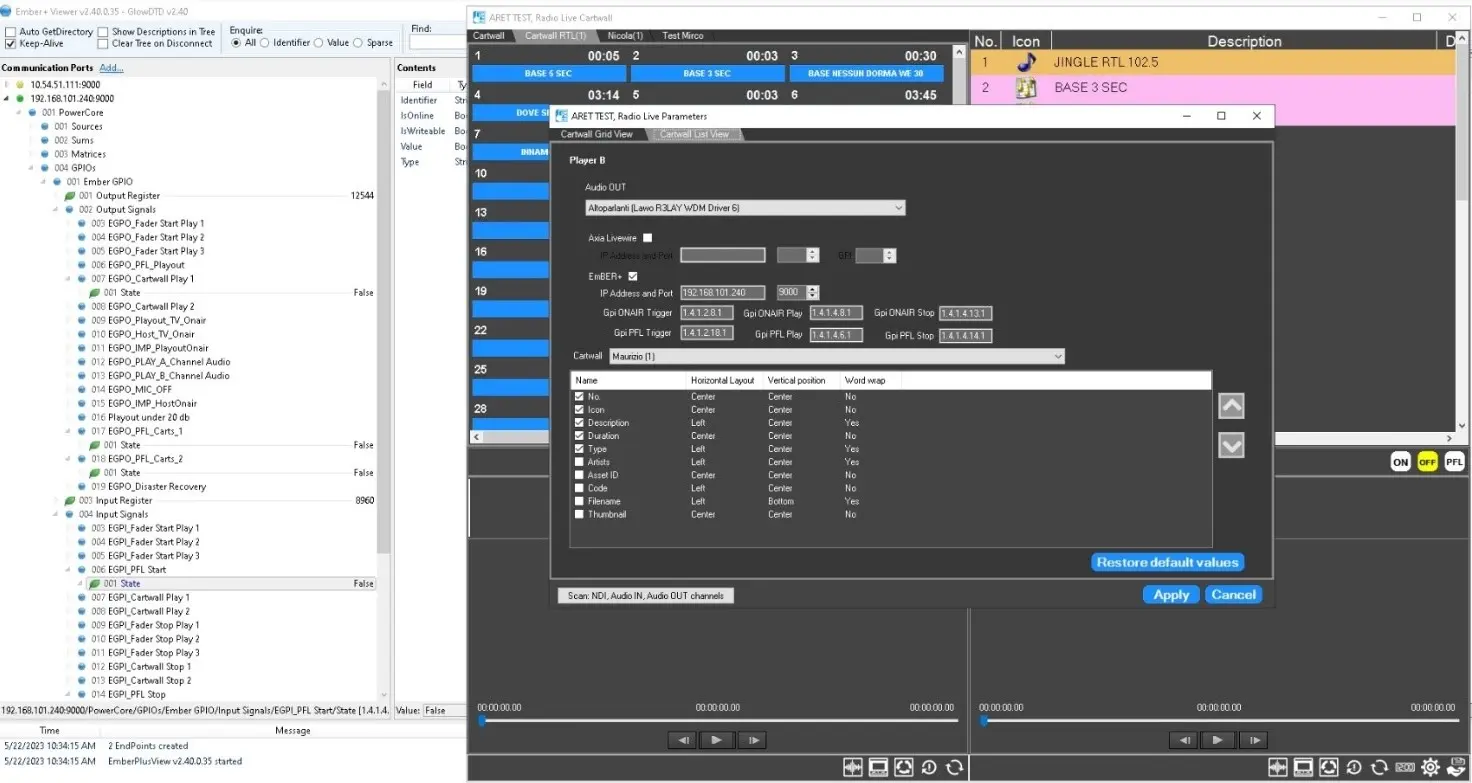Collapse the 002 Output Signals tree node
The height and width of the screenshot is (783, 1472).
(x=57, y=210)
